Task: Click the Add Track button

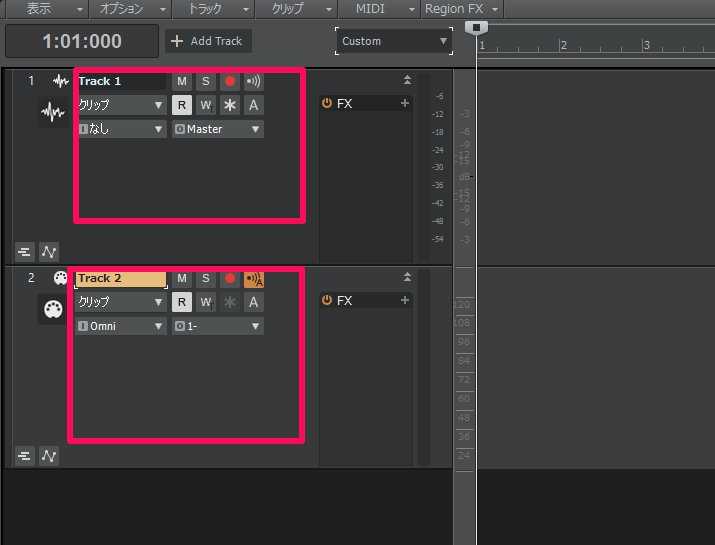Action: click(208, 41)
